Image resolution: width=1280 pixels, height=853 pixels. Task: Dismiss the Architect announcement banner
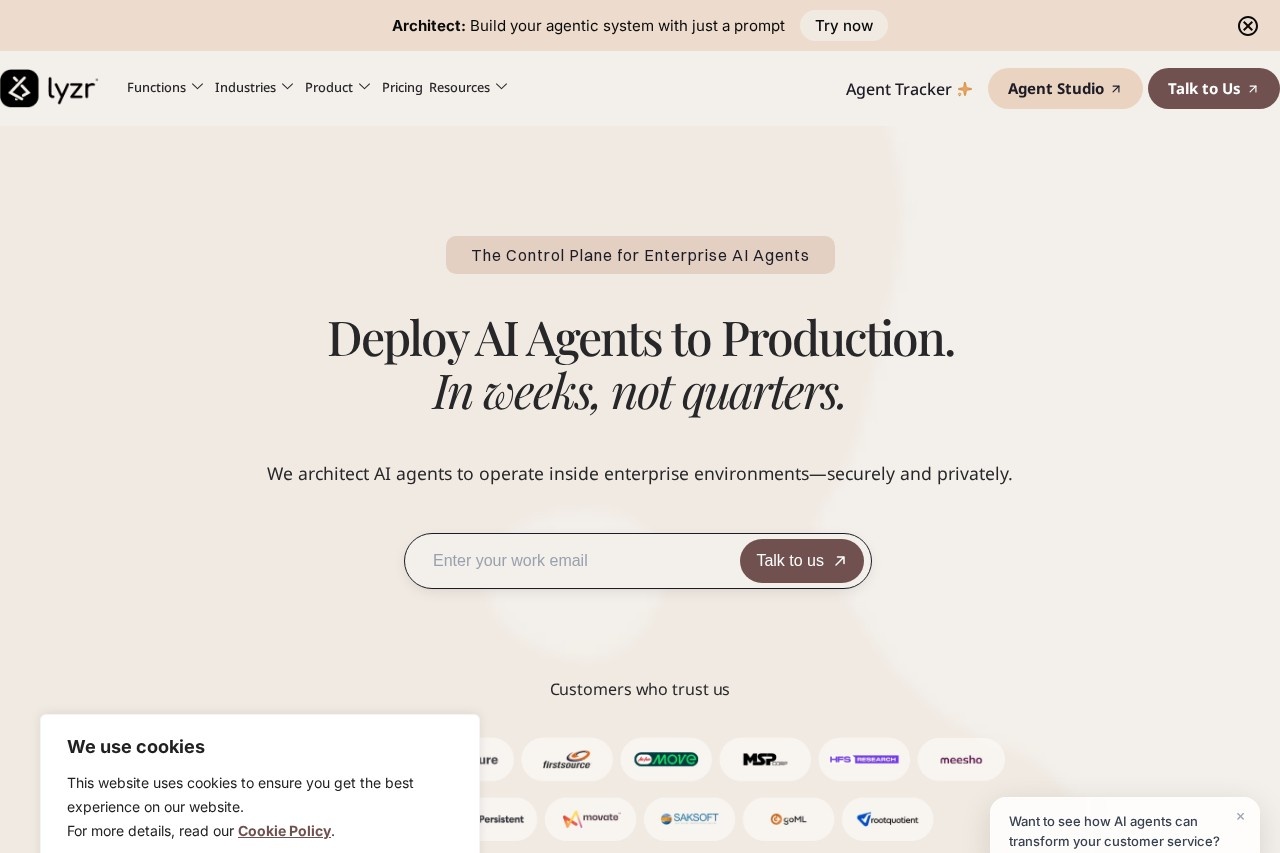1247,26
